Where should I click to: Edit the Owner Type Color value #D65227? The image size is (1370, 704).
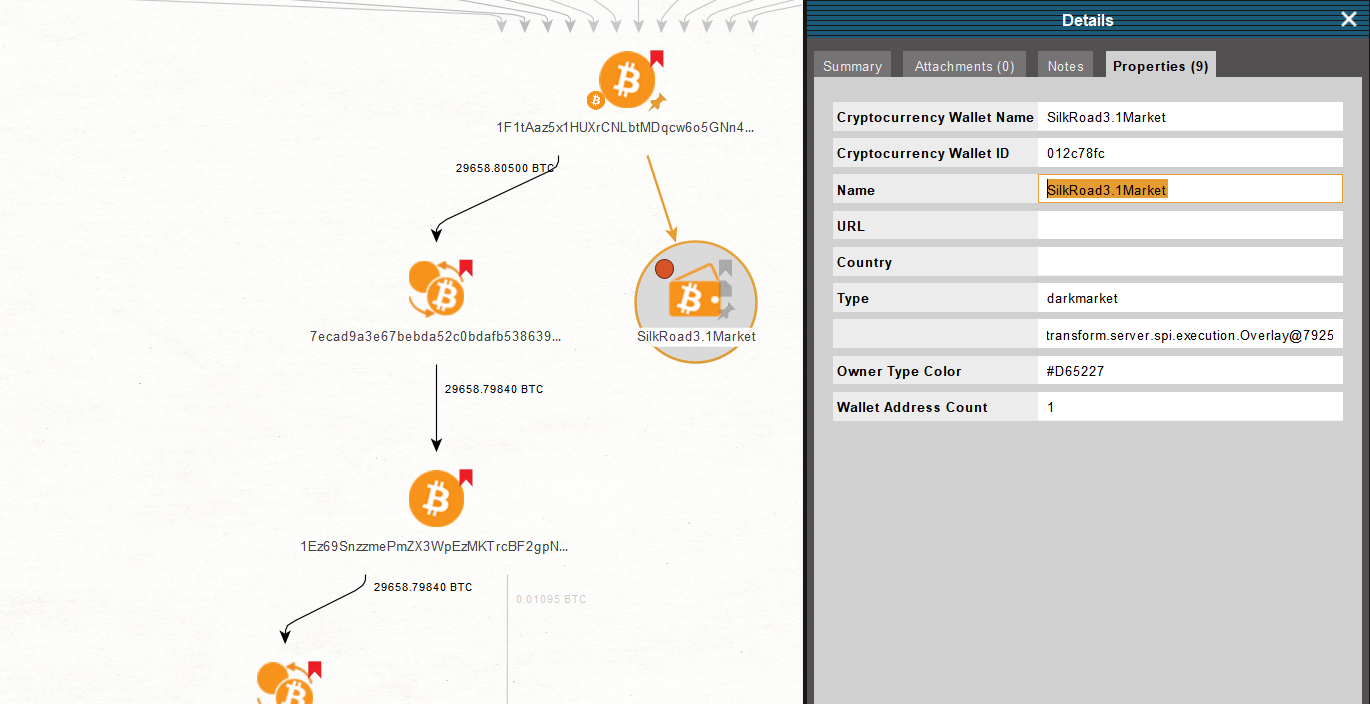[x=1190, y=371]
